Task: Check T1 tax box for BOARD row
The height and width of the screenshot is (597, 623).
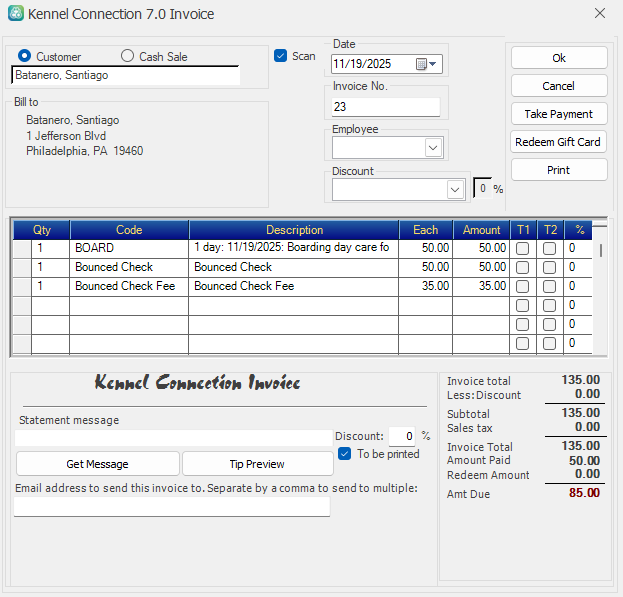Action: click(x=522, y=249)
